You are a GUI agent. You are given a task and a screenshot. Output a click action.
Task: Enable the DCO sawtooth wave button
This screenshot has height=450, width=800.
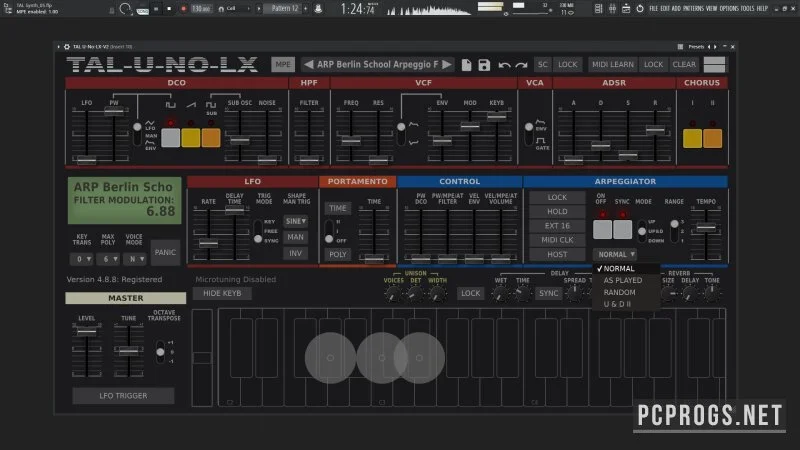click(x=191, y=138)
